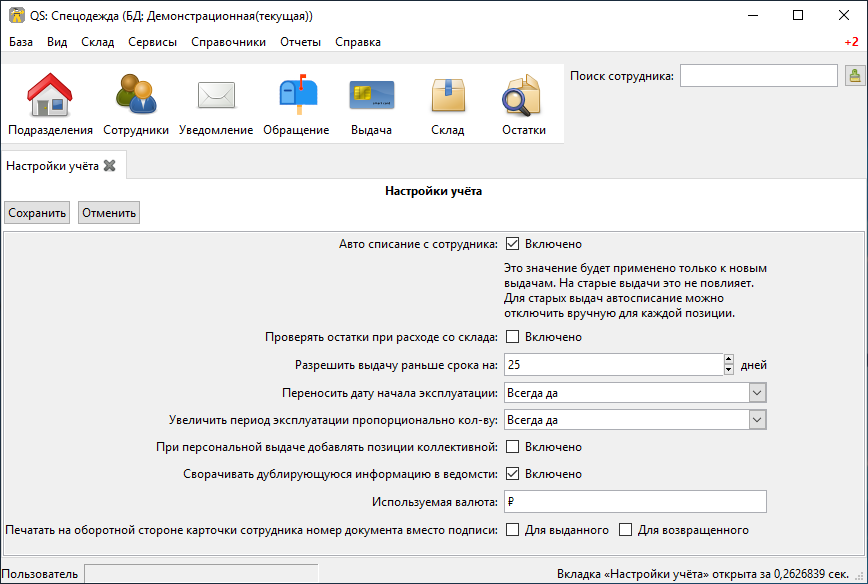Image resolution: width=868 pixels, height=584 pixels.
Task: Click the Пользователь status bar field
Action: pos(202,573)
